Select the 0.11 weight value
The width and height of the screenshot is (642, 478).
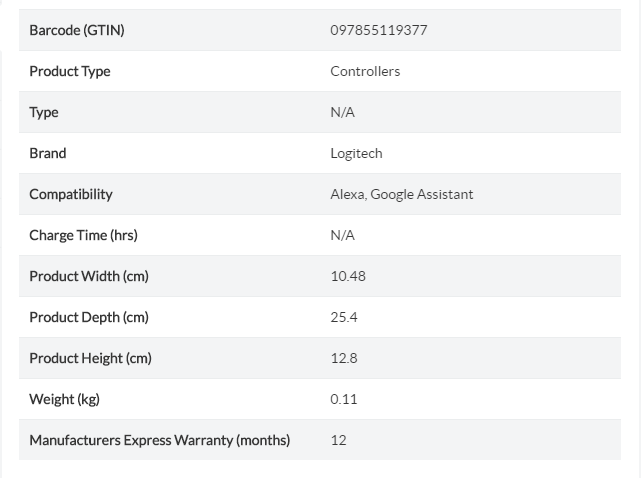344,399
